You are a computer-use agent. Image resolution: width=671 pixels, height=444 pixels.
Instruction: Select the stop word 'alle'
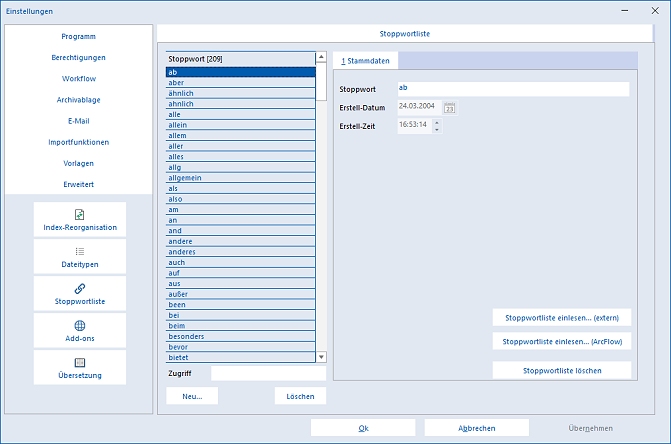[241, 115]
